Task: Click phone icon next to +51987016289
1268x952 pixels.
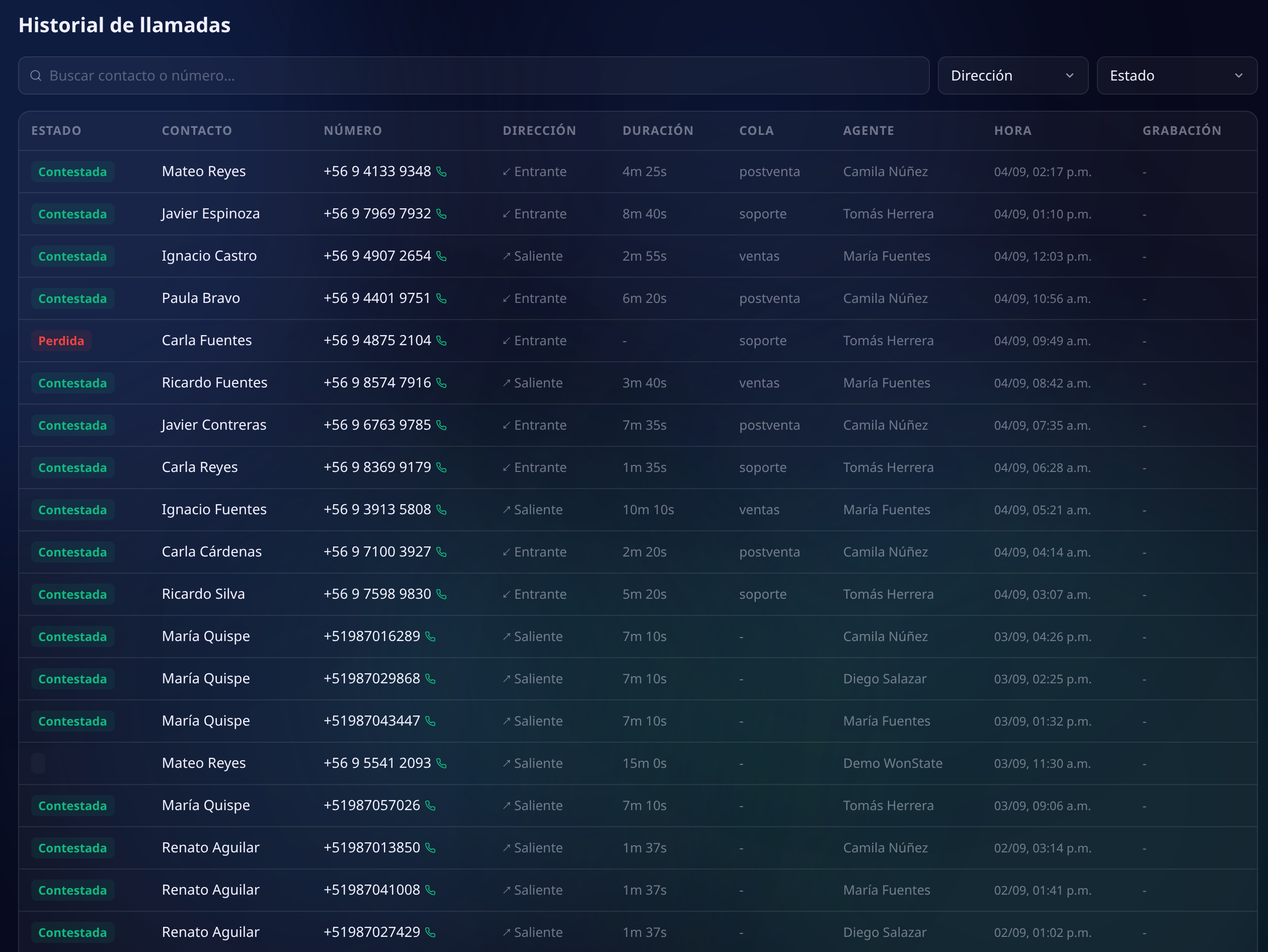Action: click(431, 637)
